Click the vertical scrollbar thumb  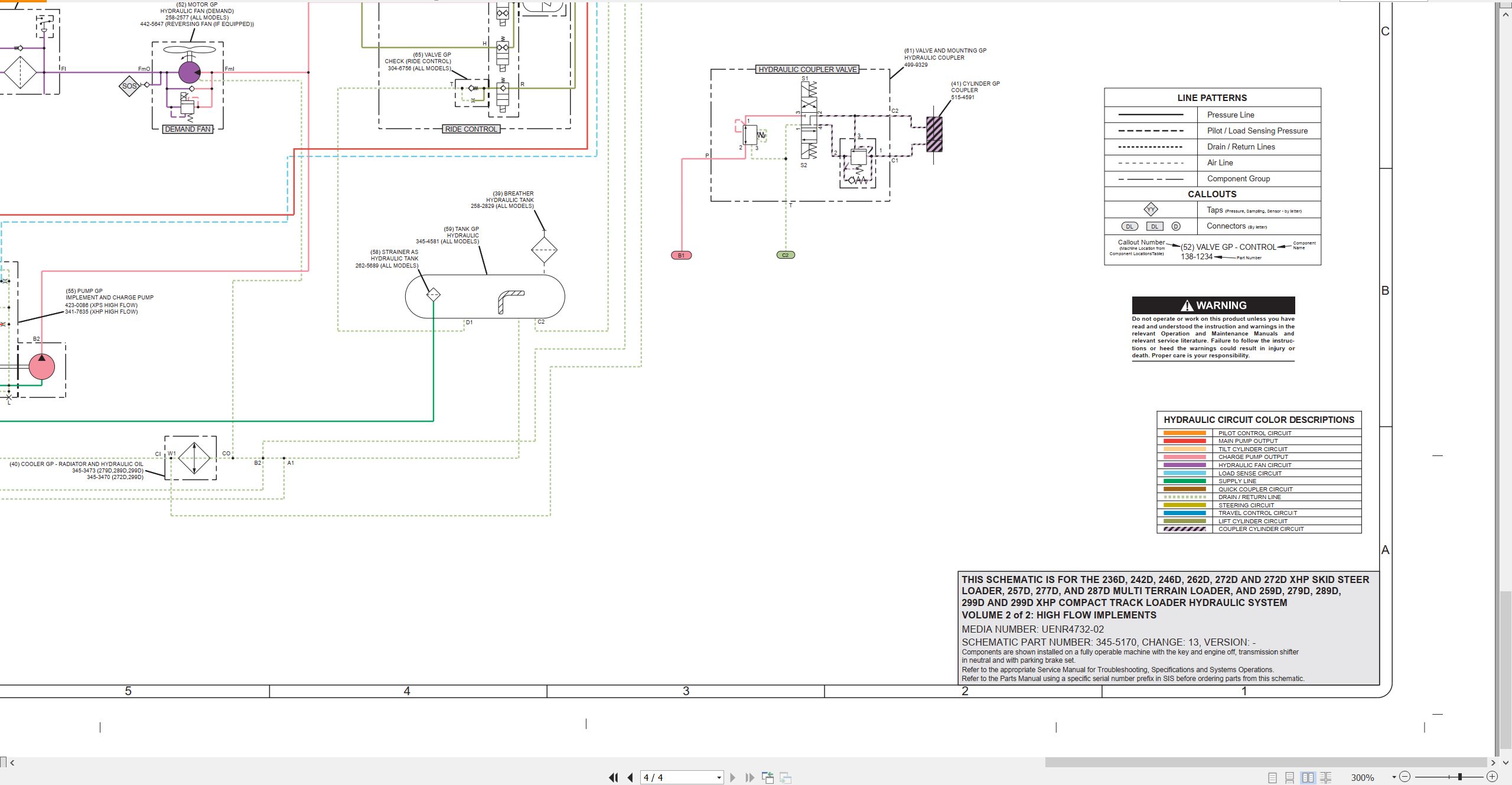tap(1506, 669)
